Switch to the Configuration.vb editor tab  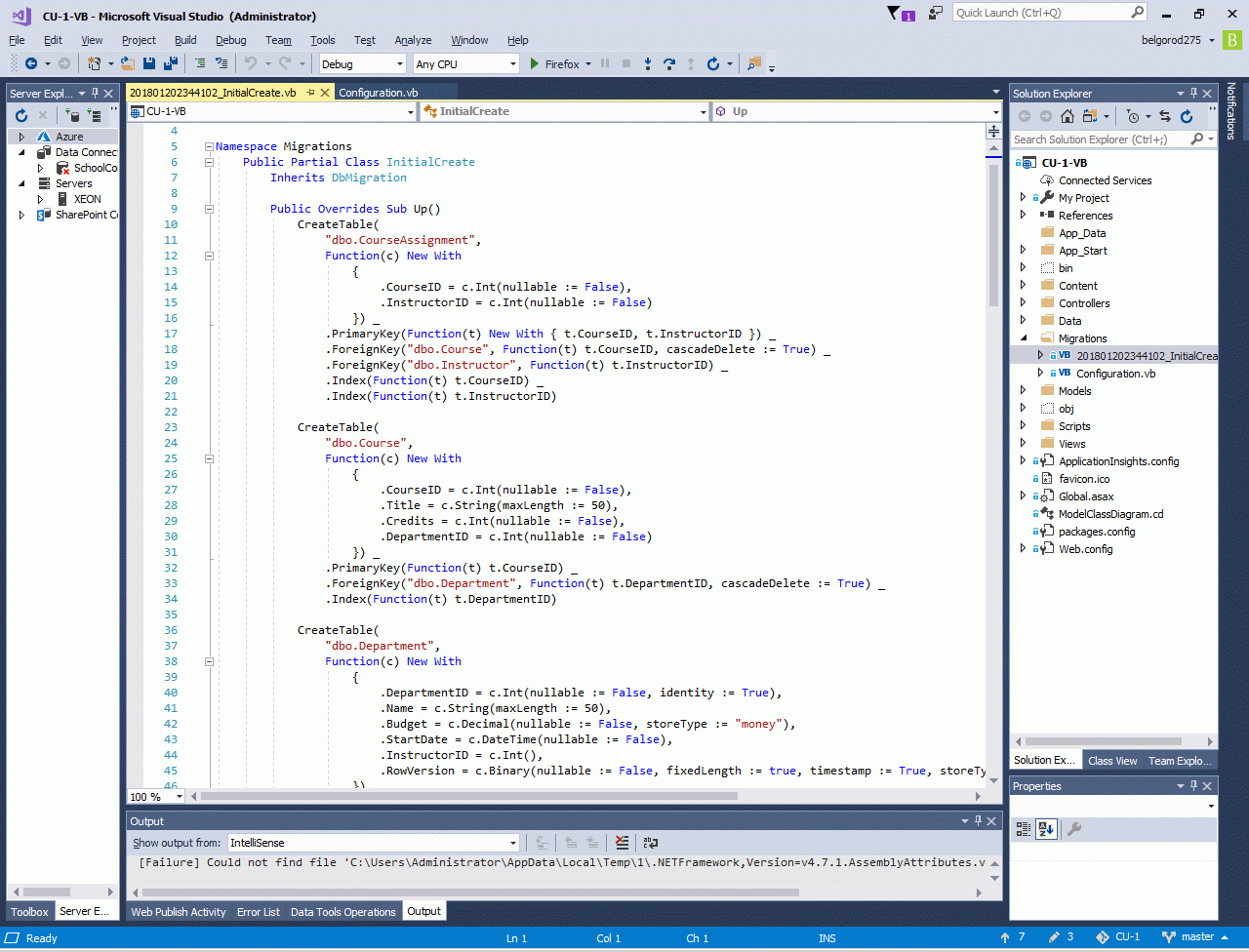tap(378, 93)
